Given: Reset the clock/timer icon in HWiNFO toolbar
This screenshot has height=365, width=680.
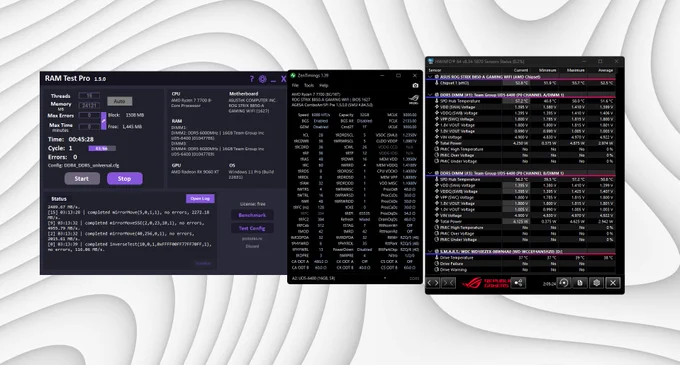Looking at the screenshot, I should click(x=563, y=283).
